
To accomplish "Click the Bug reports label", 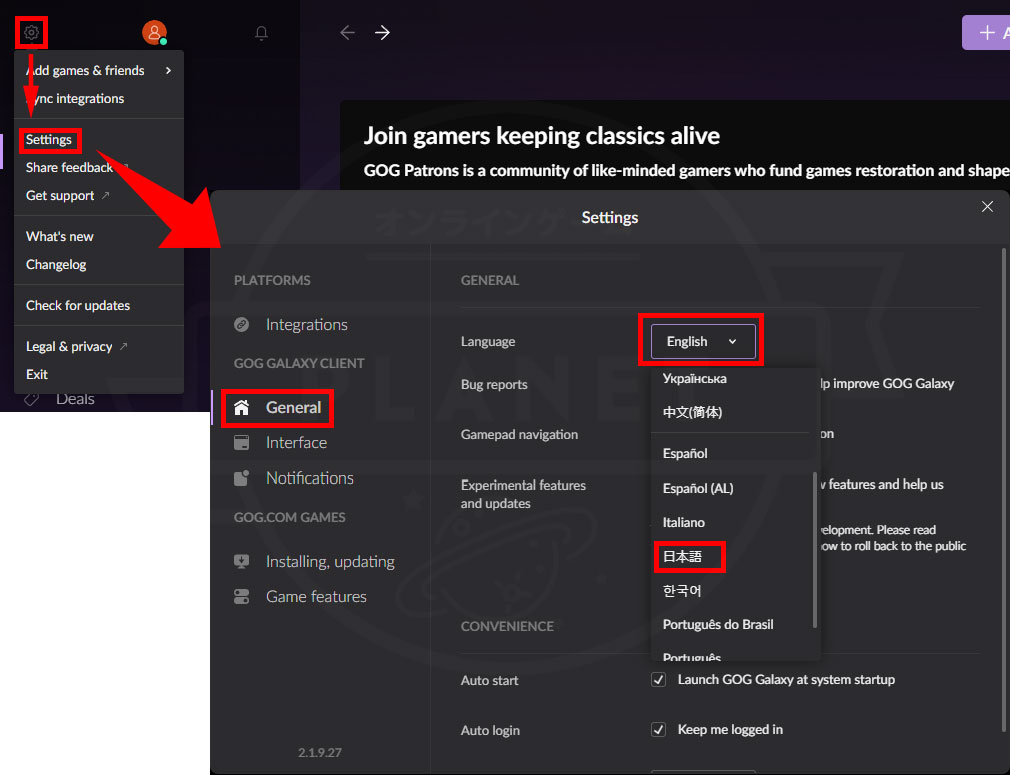I will [494, 384].
